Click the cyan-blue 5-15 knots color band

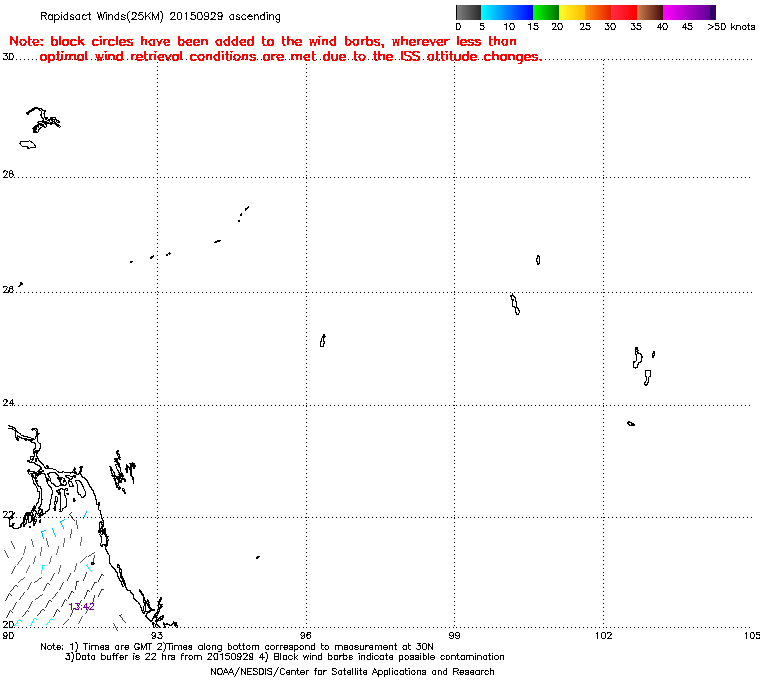point(507,12)
